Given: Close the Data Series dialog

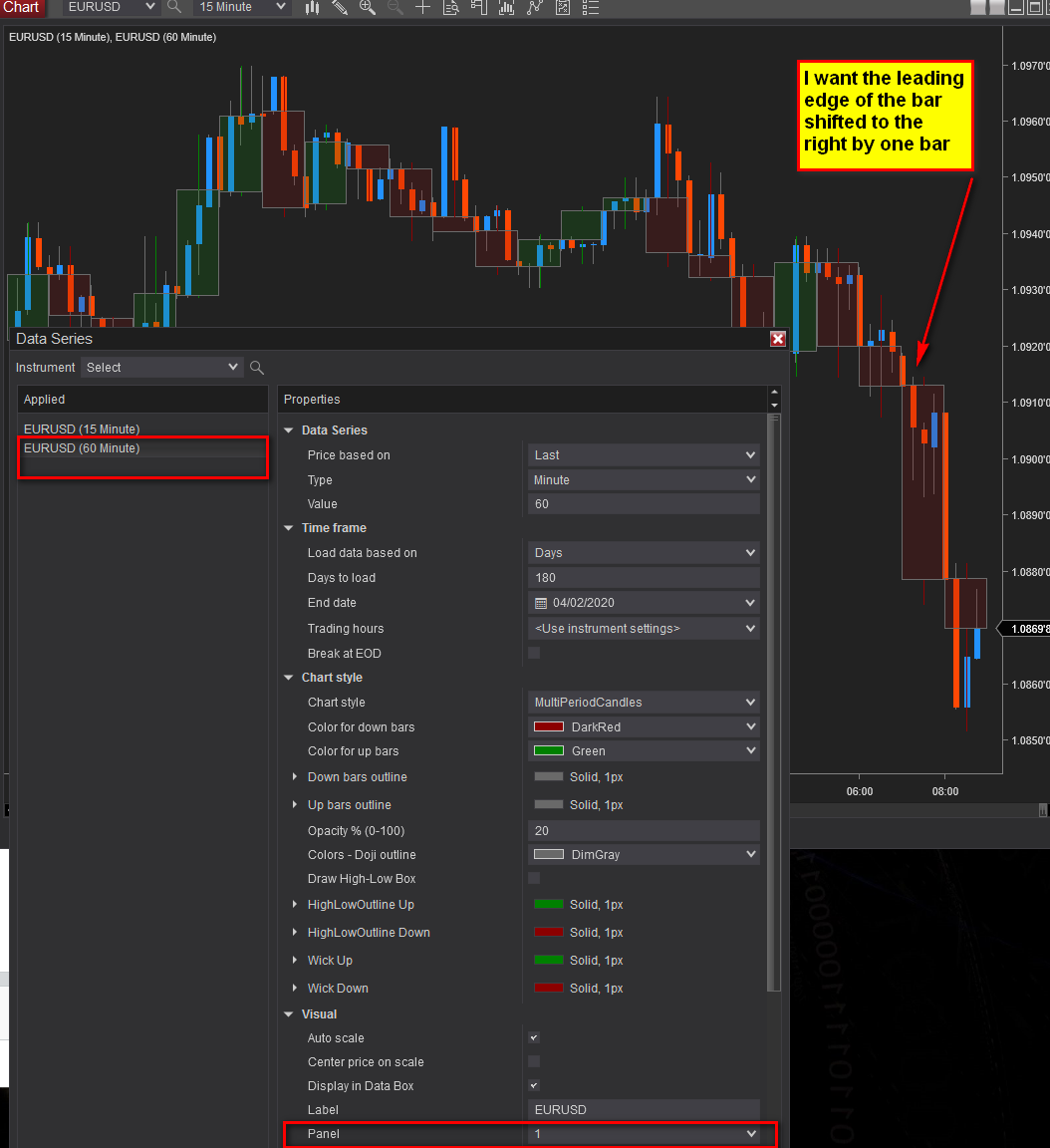Looking at the screenshot, I should pos(778,338).
